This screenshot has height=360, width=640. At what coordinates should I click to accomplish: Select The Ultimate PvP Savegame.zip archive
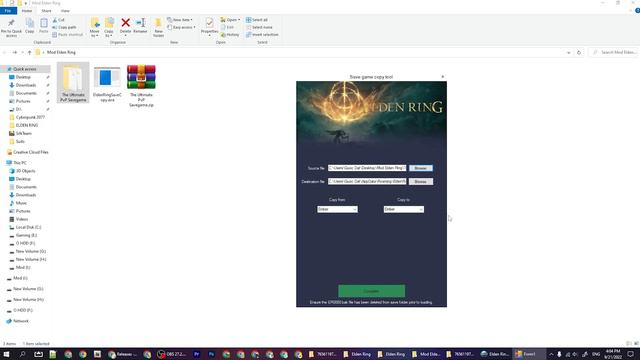pyautogui.click(x=141, y=85)
